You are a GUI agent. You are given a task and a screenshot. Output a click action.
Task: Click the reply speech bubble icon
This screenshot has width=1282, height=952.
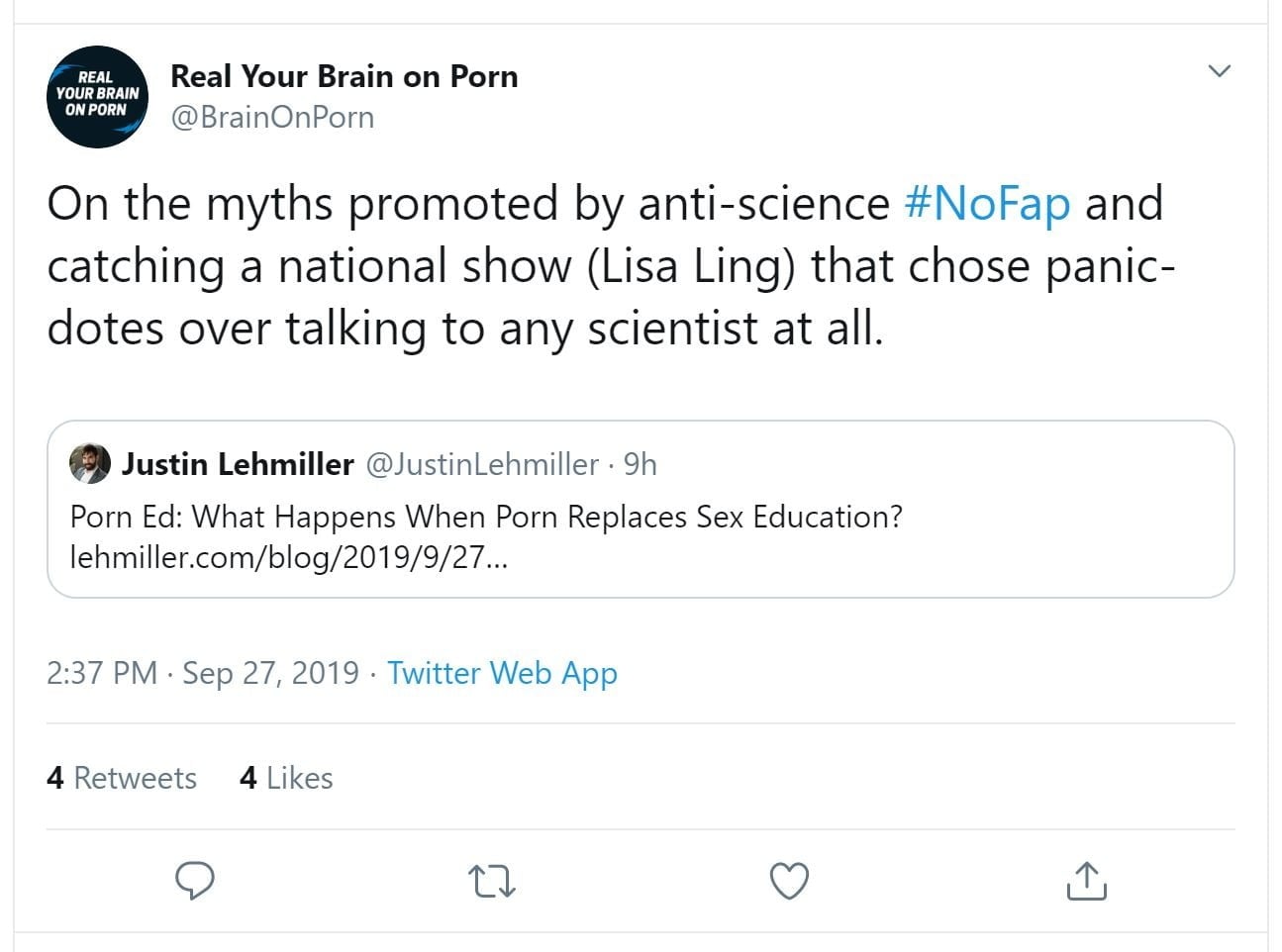coord(195,880)
